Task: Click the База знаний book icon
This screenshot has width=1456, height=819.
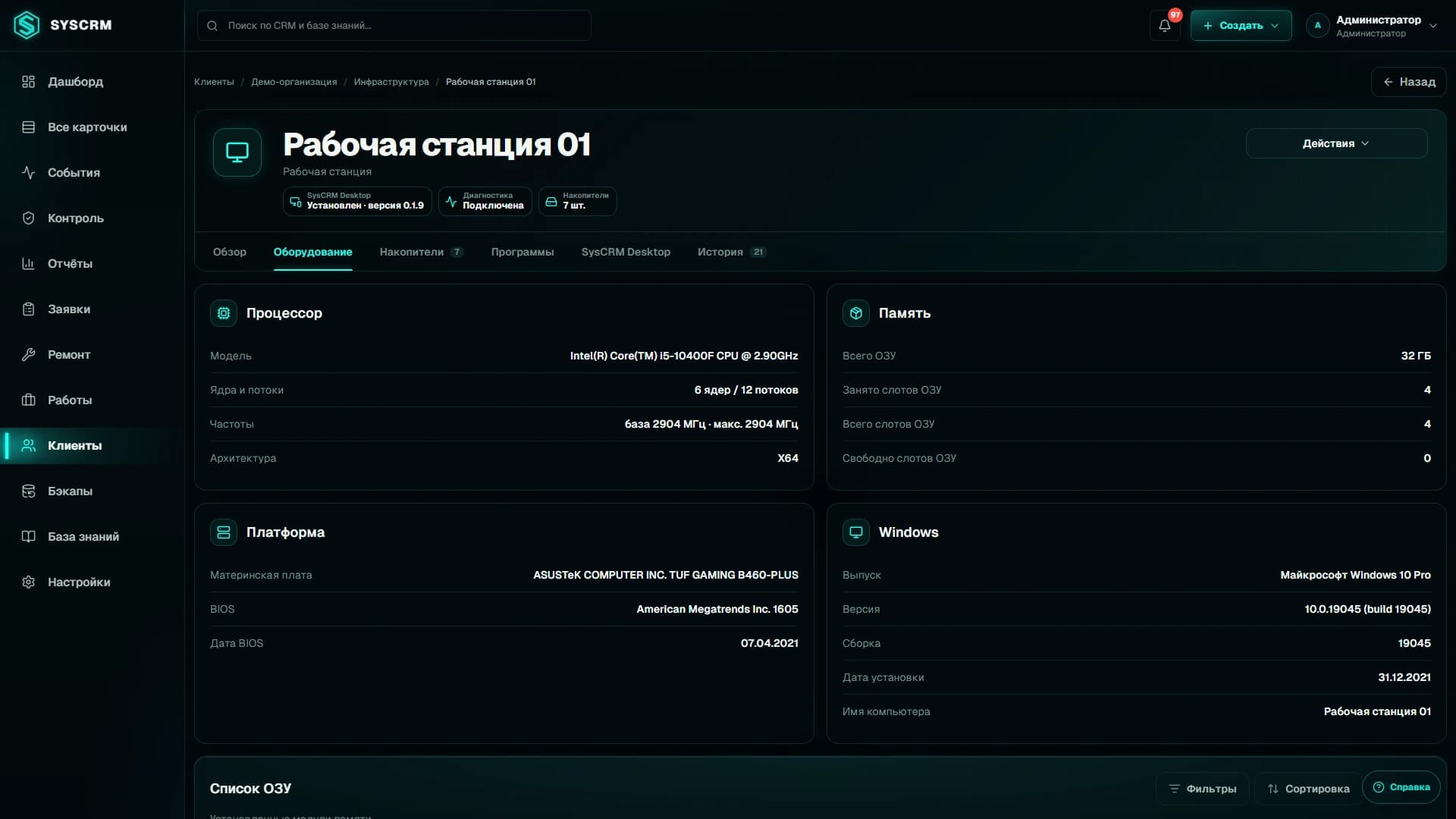Action: pyautogui.click(x=29, y=536)
